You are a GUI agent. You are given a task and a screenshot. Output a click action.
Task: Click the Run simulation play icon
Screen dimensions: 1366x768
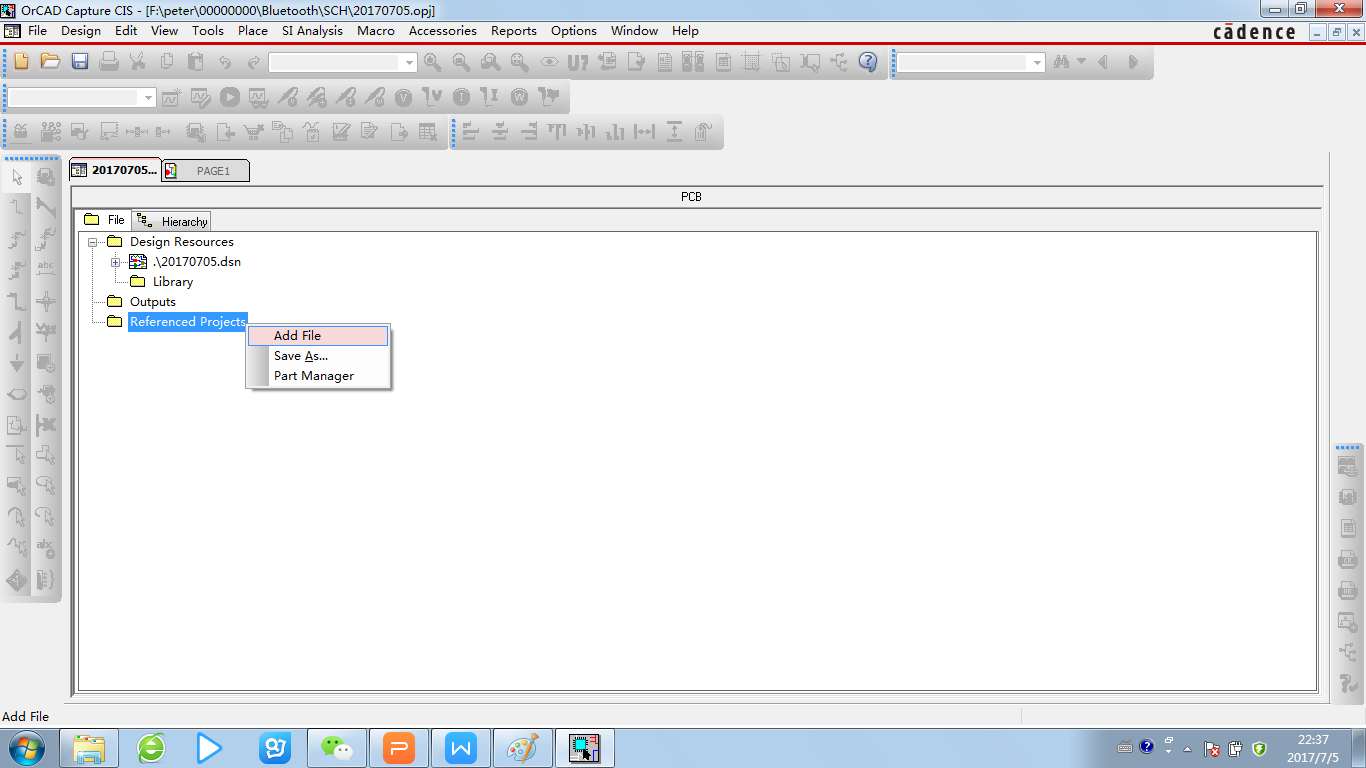point(230,97)
